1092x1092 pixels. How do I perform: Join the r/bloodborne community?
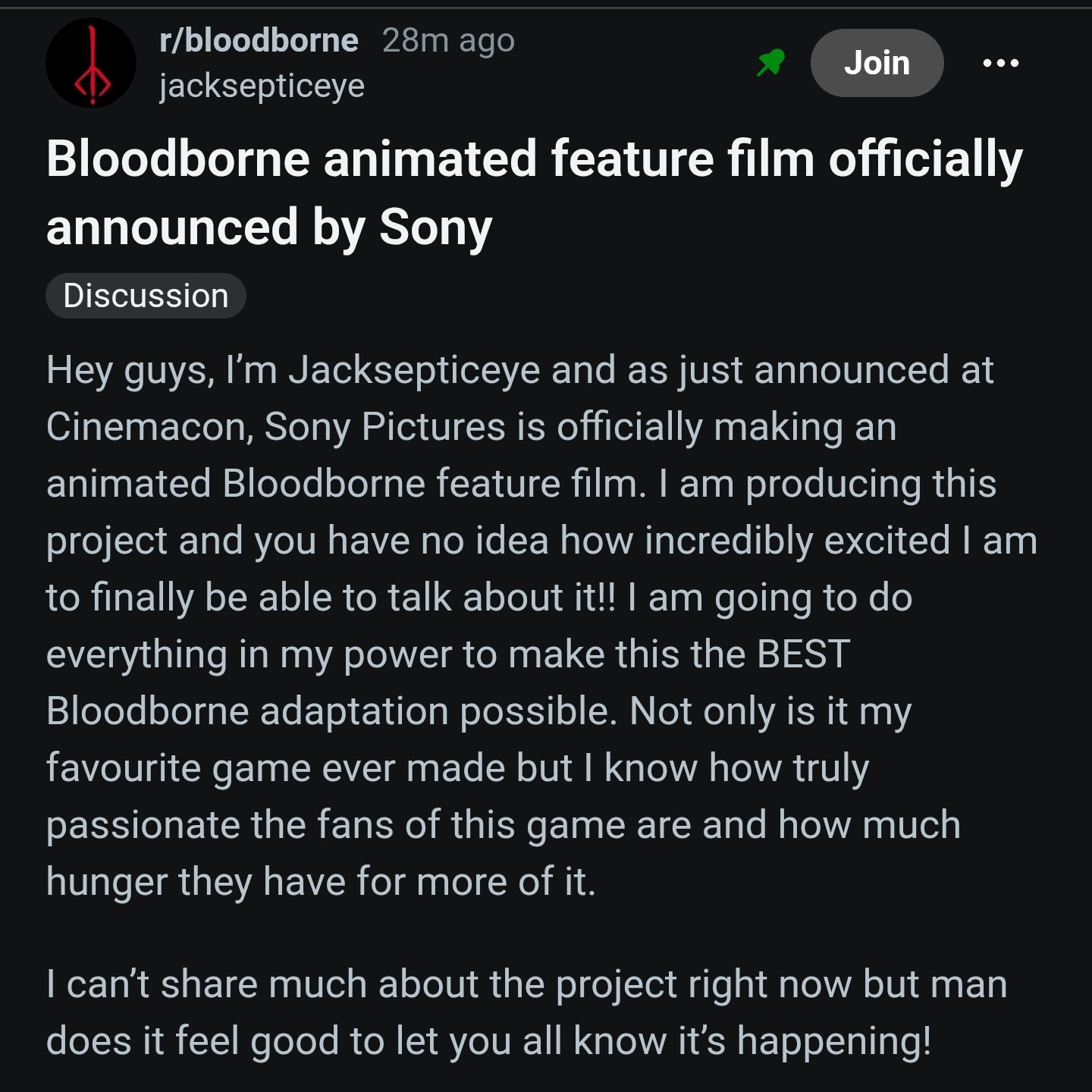coord(877,63)
